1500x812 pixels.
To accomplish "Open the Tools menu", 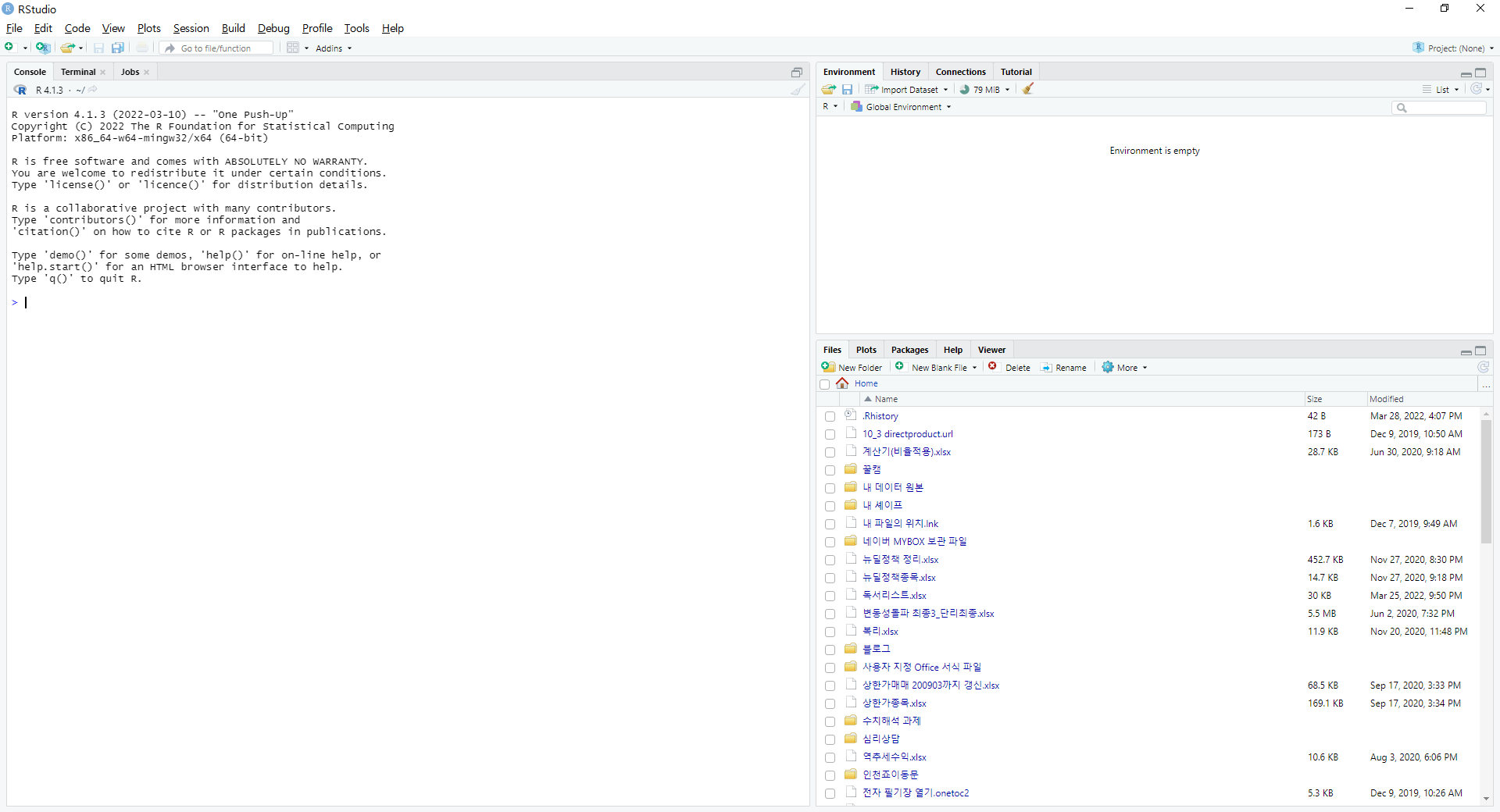I will (356, 28).
